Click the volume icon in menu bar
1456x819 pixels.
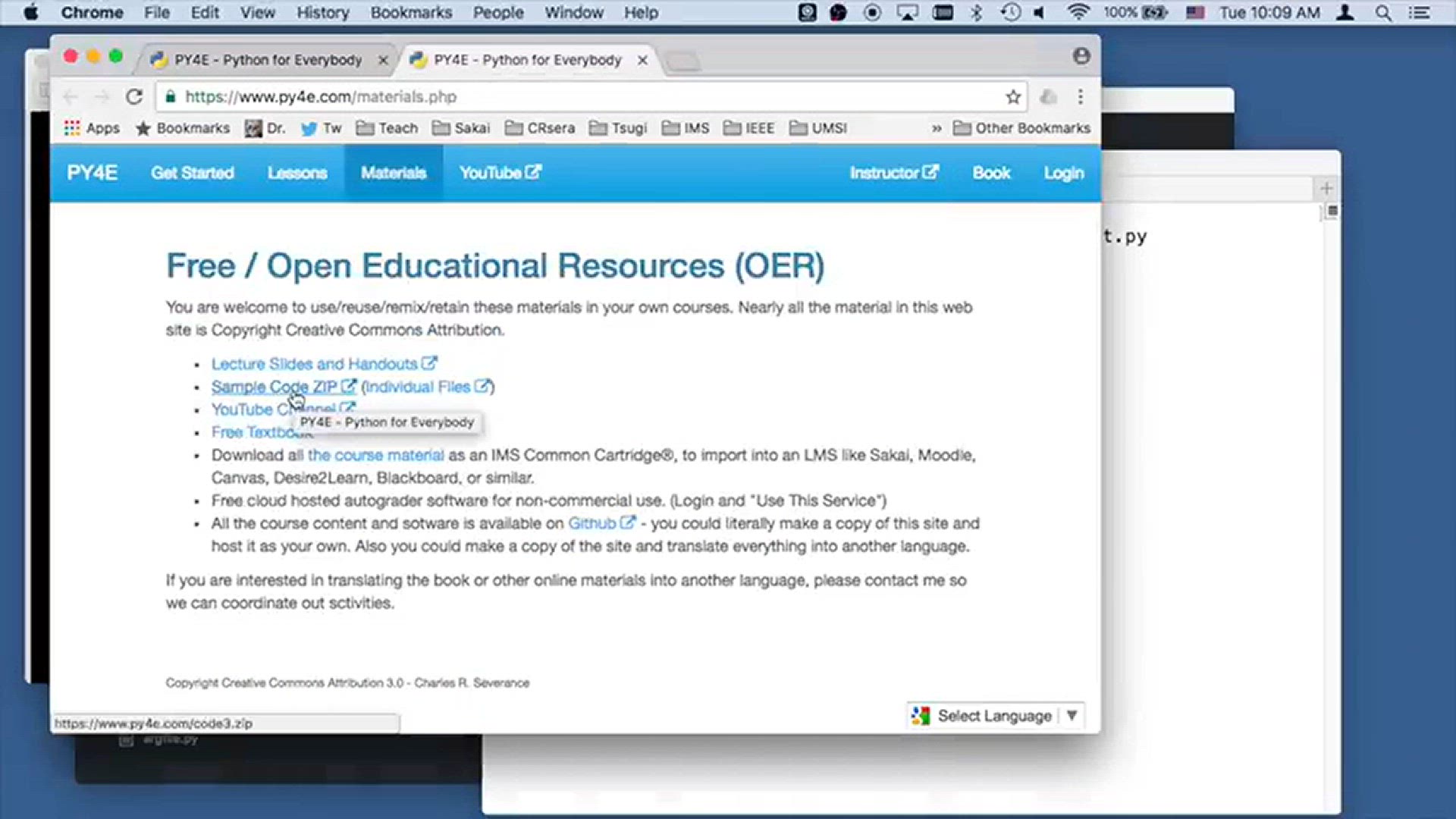(1040, 13)
